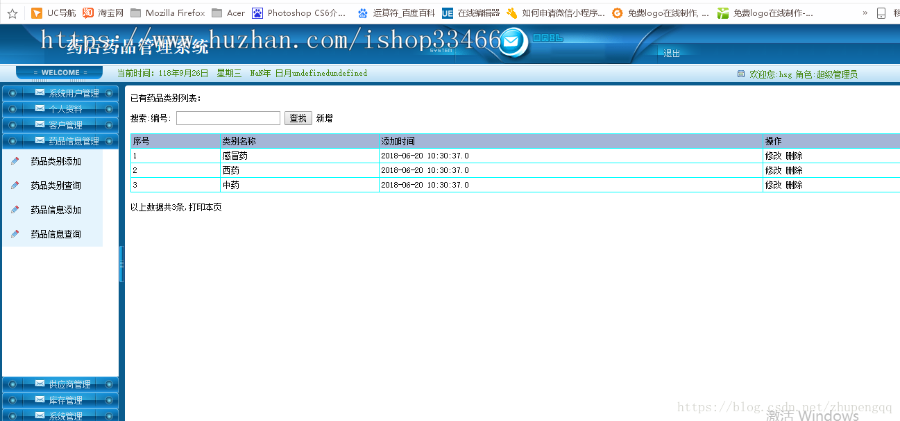Click the 退出 logout link

pos(672,53)
